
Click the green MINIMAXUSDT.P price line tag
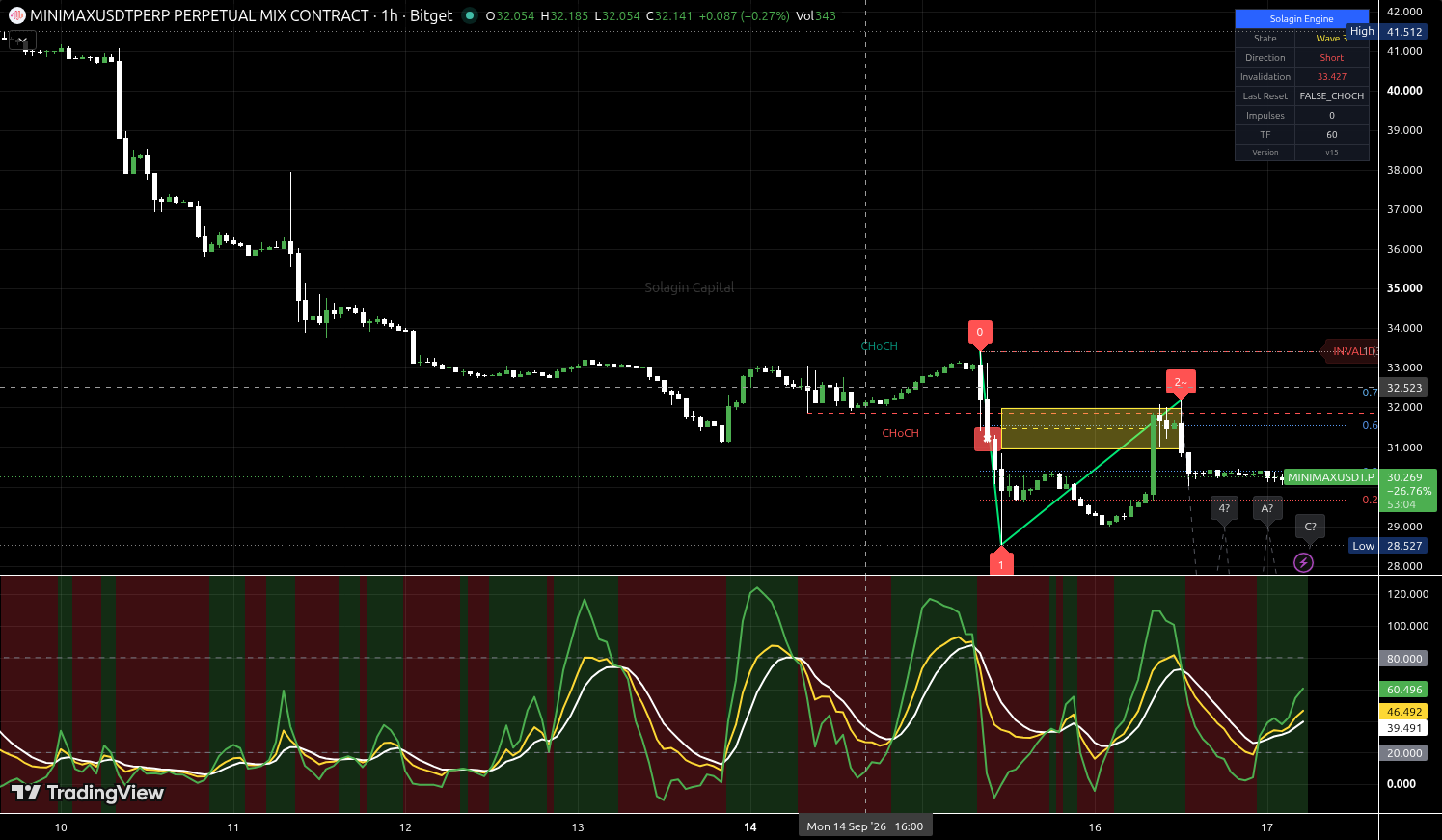[x=1331, y=477]
